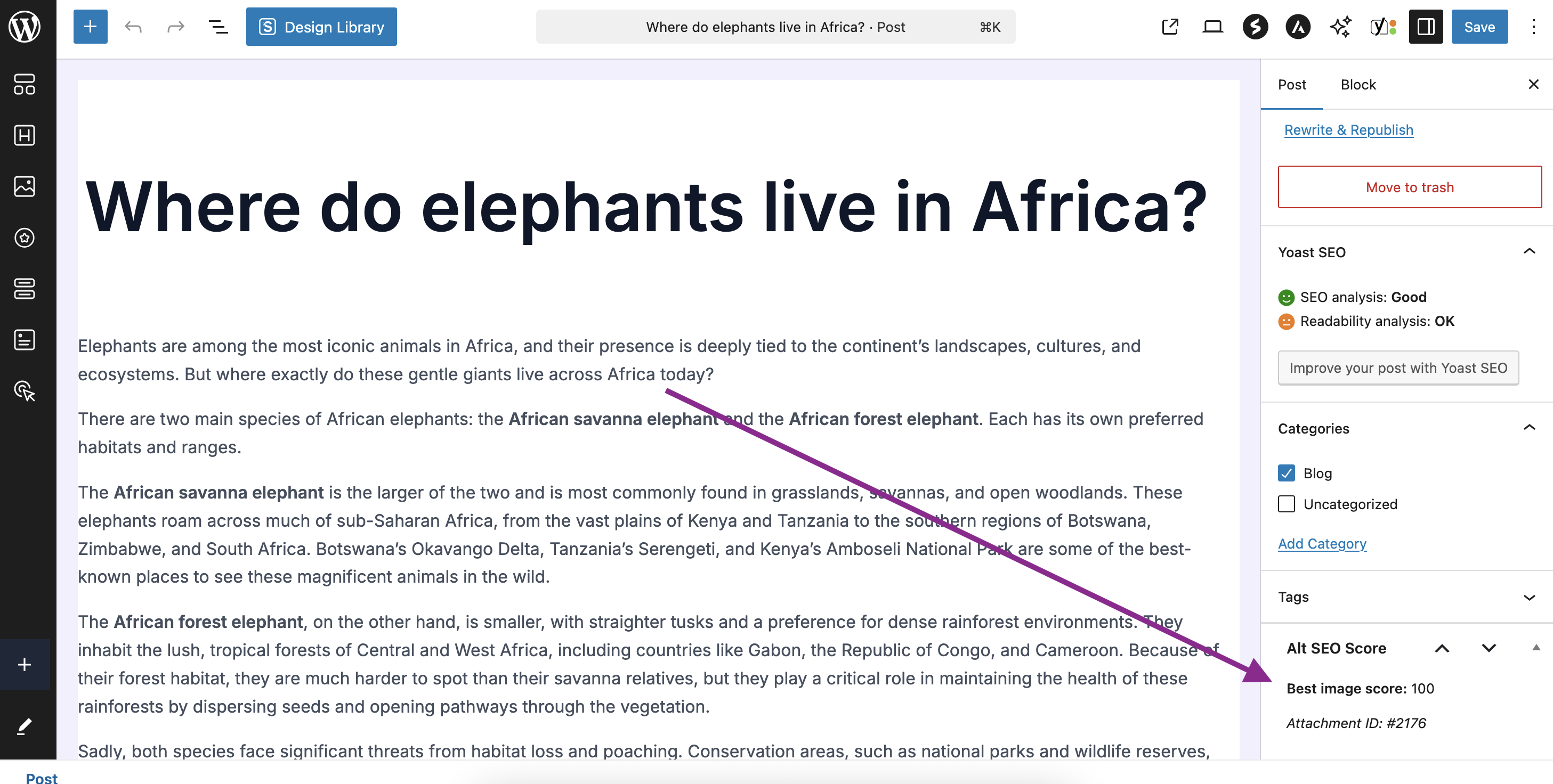Click the Move to trash button
Image resolution: width=1553 pixels, height=784 pixels.
pyautogui.click(x=1409, y=187)
